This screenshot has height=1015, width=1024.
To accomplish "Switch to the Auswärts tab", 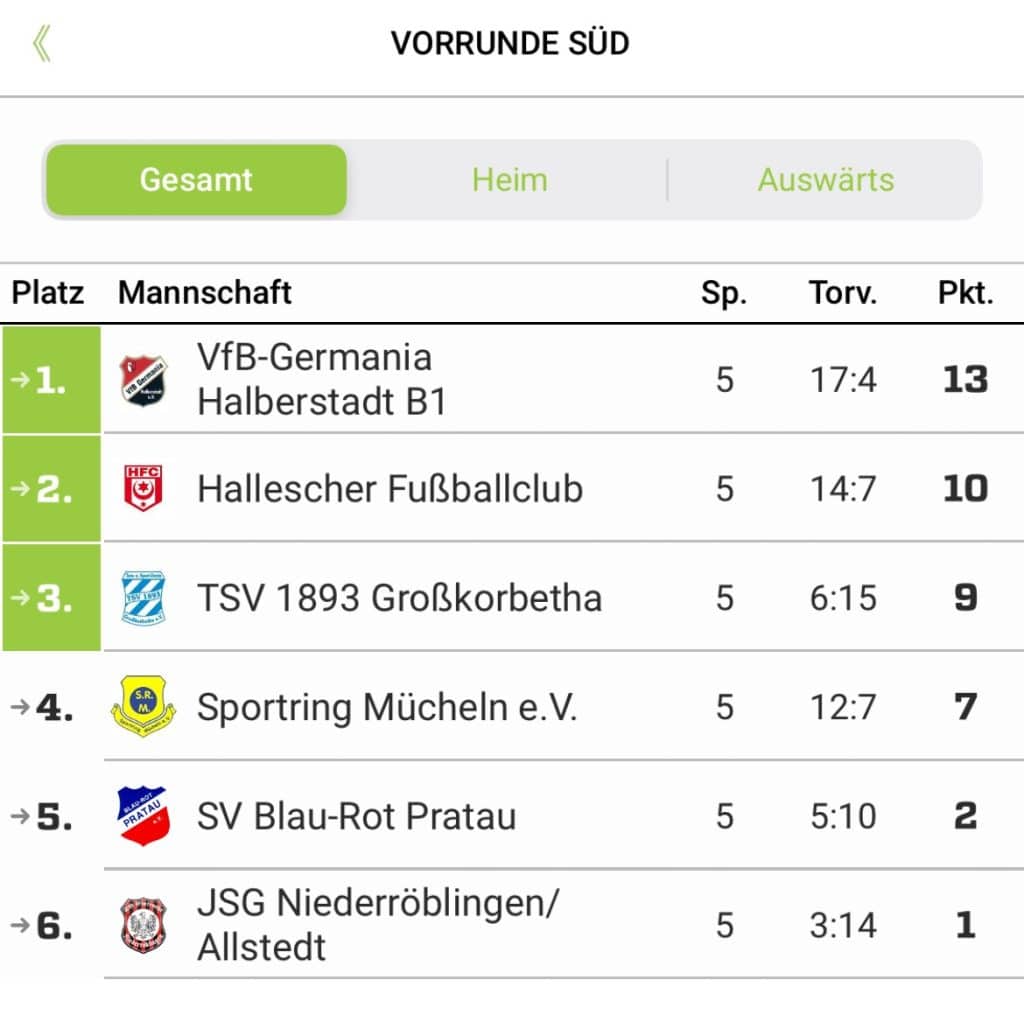I will click(x=825, y=180).
